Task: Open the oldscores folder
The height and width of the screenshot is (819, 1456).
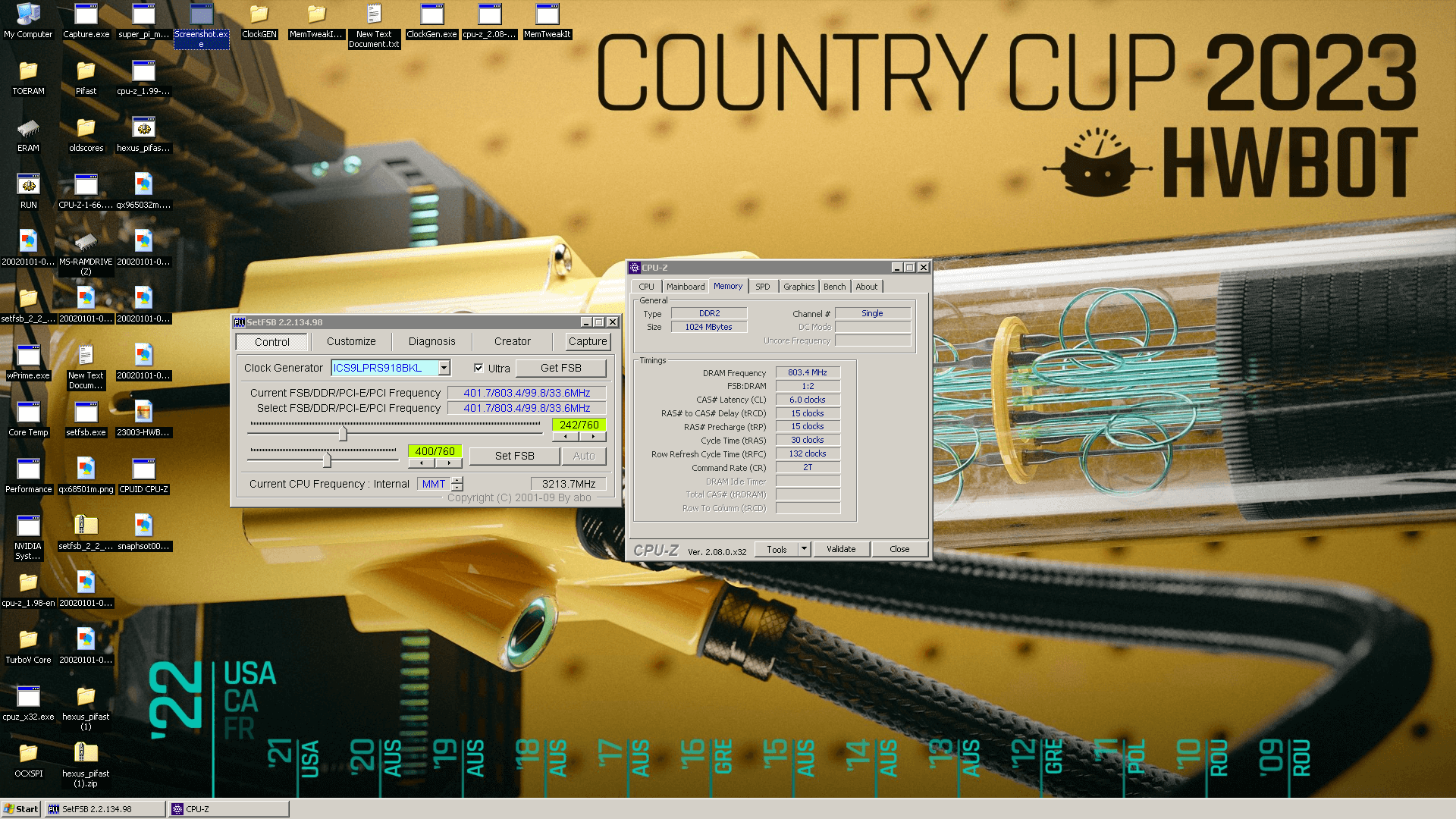Action: click(x=86, y=135)
